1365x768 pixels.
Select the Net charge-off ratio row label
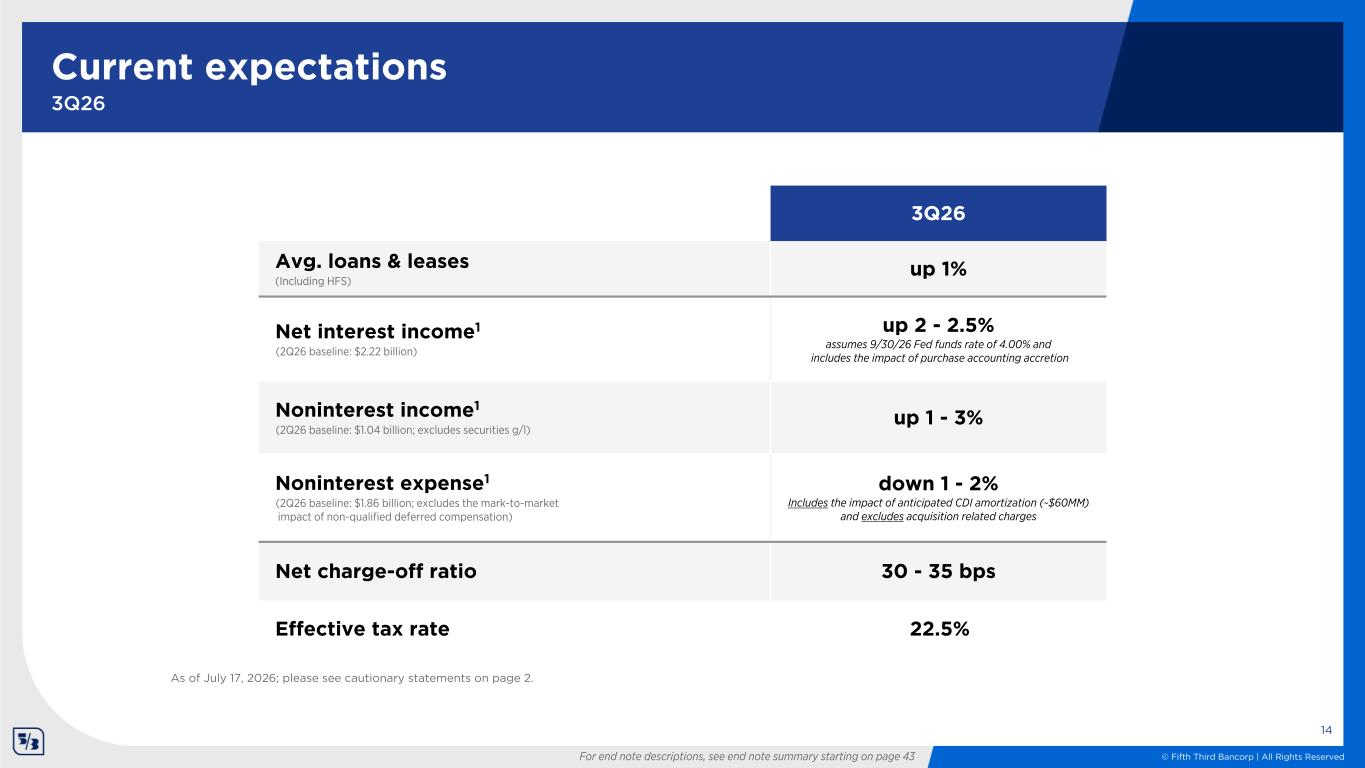coord(376,571)
